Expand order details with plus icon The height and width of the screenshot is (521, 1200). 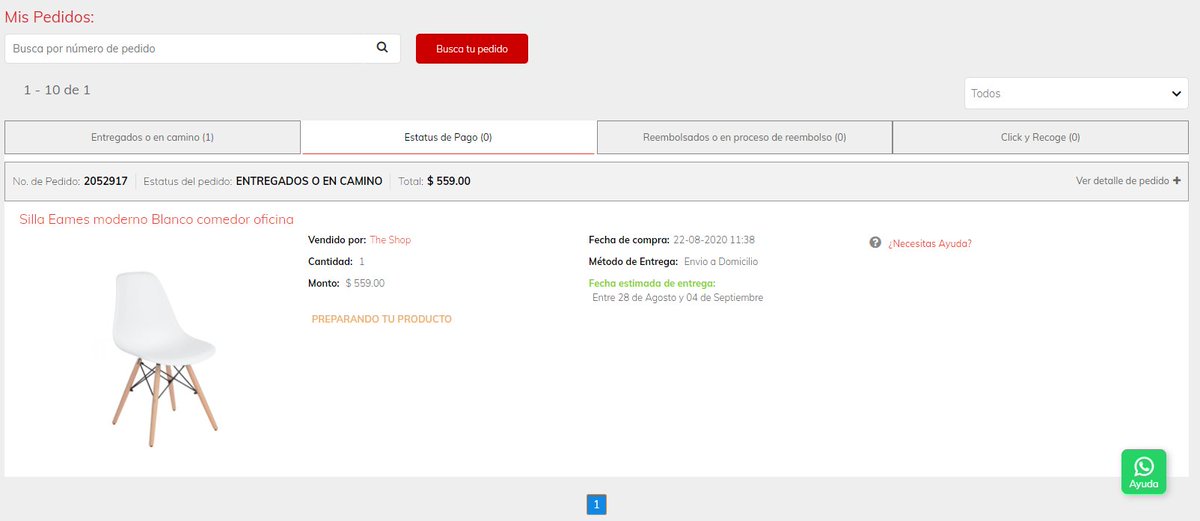coord(1176,181)
